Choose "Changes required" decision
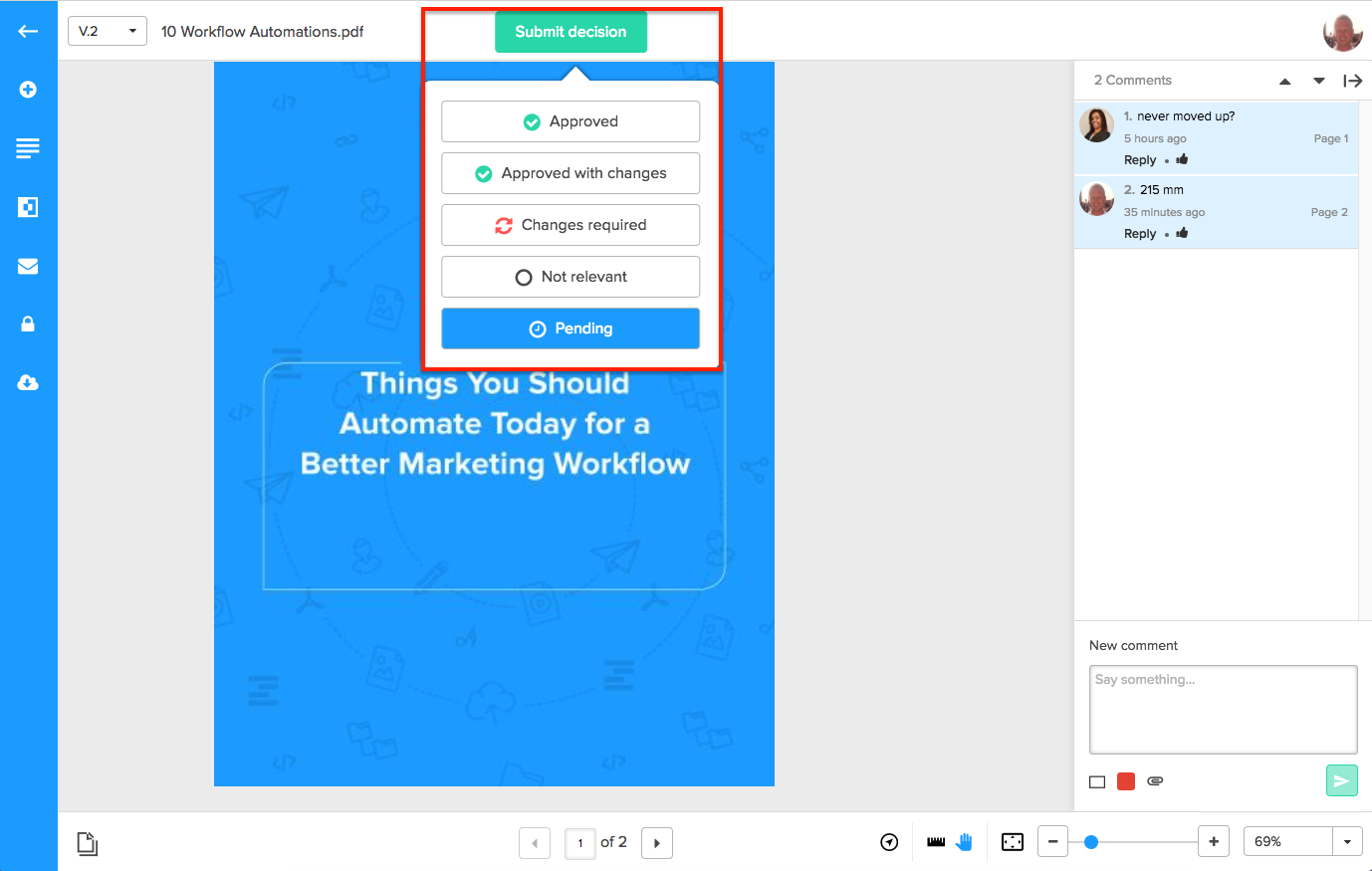This screenshot has width=1372, height=871. 571,225
